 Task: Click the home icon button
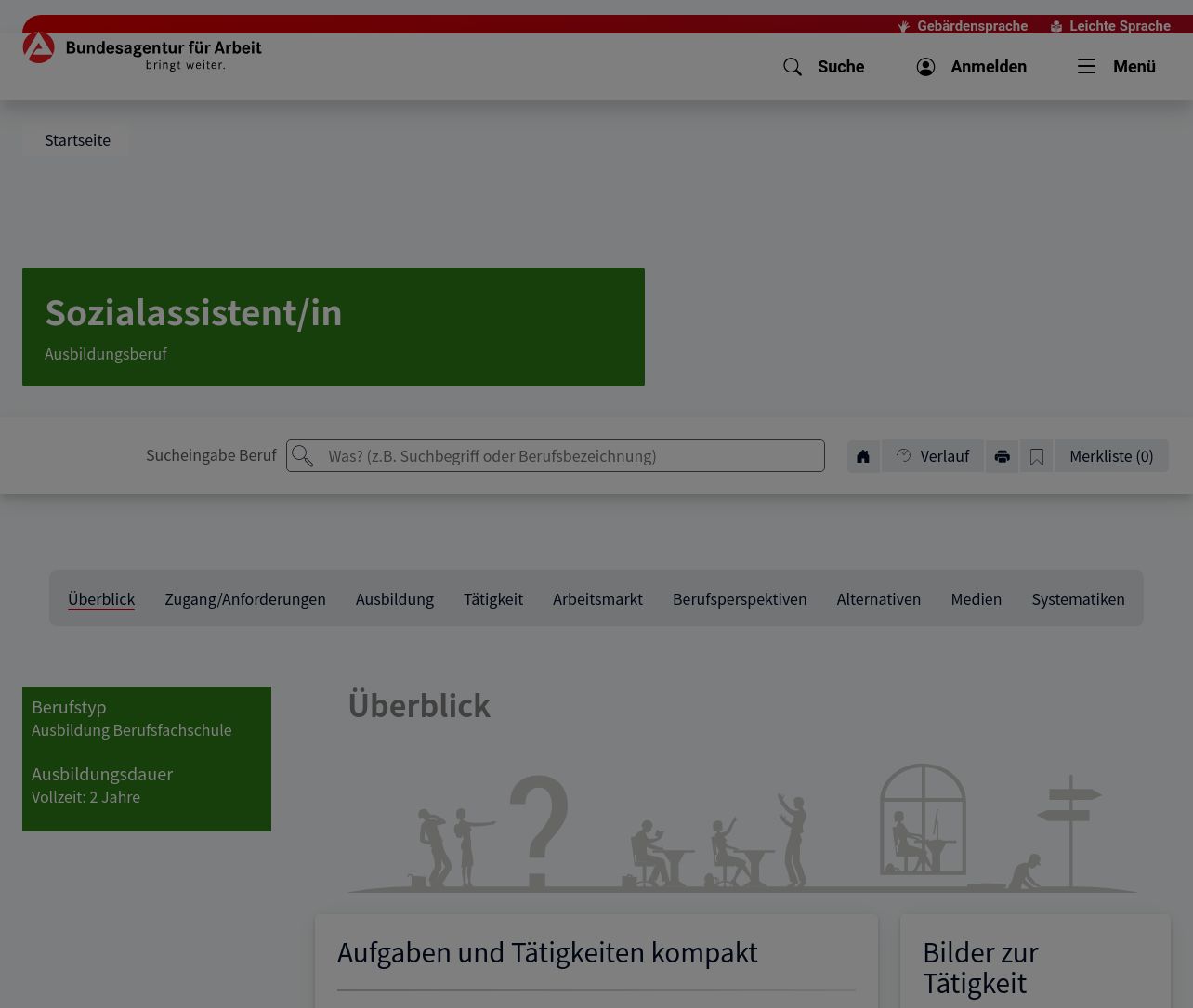(x=863, y=456)
